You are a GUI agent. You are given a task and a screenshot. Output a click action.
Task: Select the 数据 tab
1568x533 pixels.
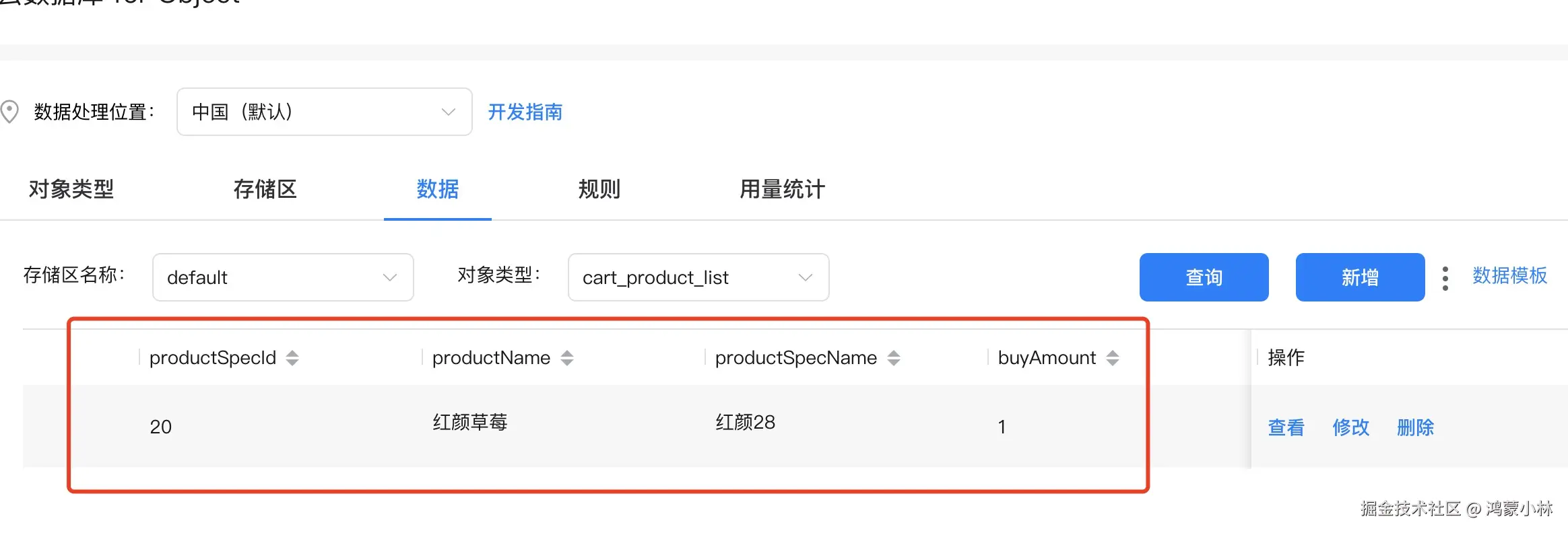(438, 189)
